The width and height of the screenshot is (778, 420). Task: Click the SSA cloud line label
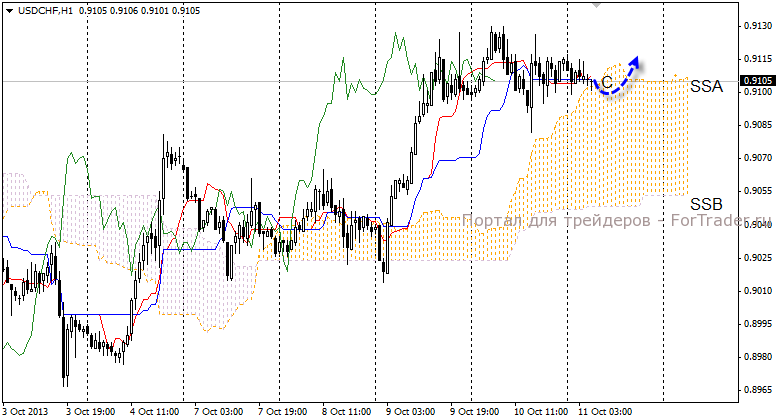[x=707, y=86]
